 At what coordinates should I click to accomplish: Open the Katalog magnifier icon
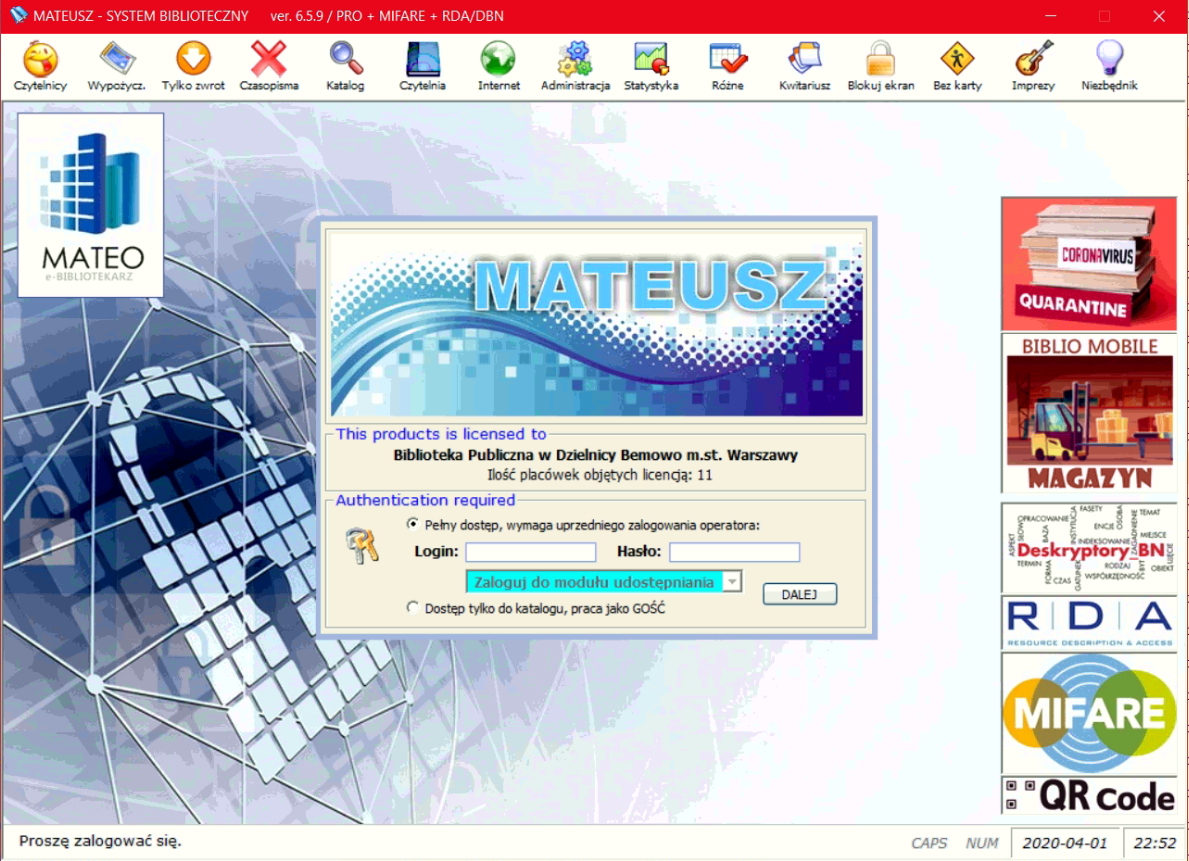(x=346, y=61)
